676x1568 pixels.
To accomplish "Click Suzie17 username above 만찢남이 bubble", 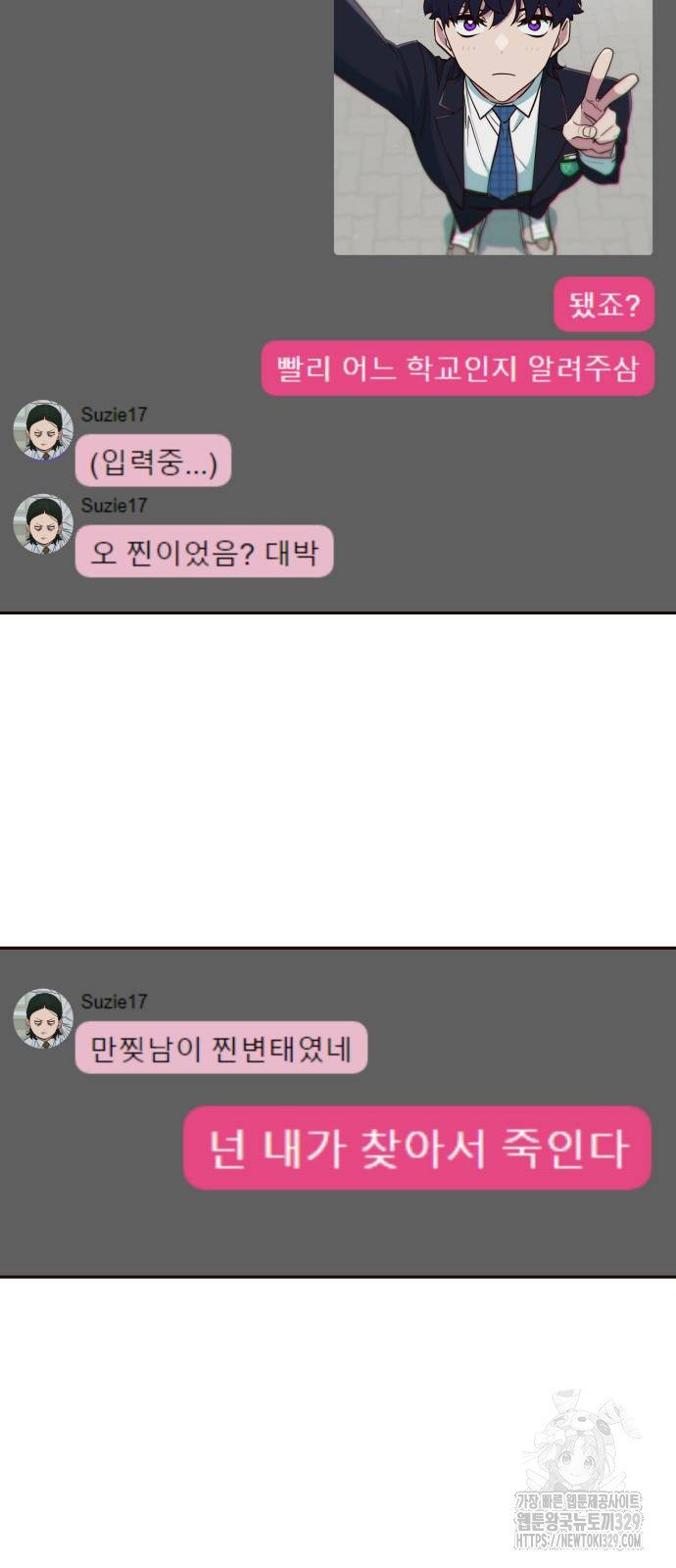I will click(114, 1002).
